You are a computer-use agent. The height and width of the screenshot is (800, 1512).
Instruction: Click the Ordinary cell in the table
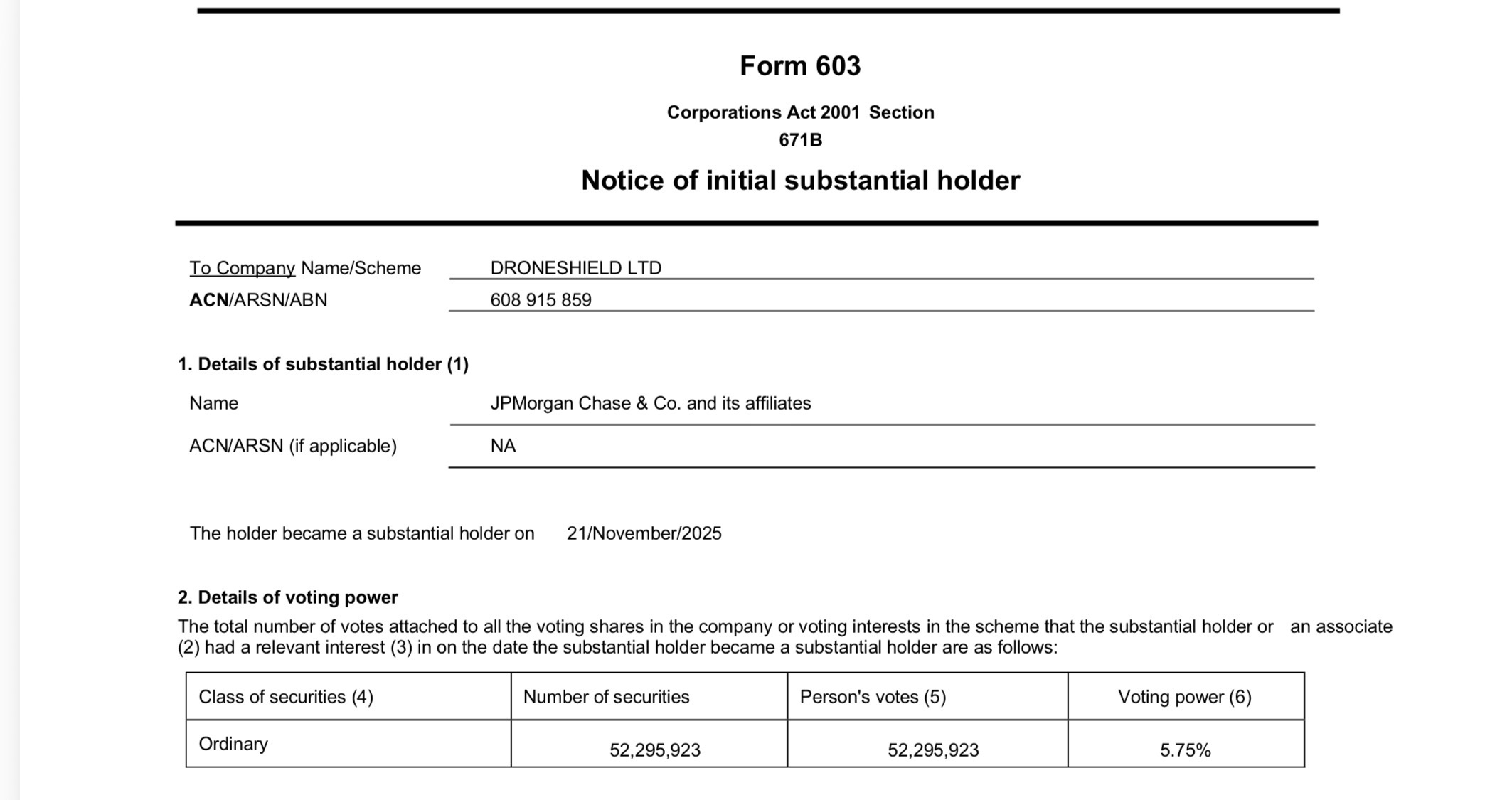click(x=233, y=744)
